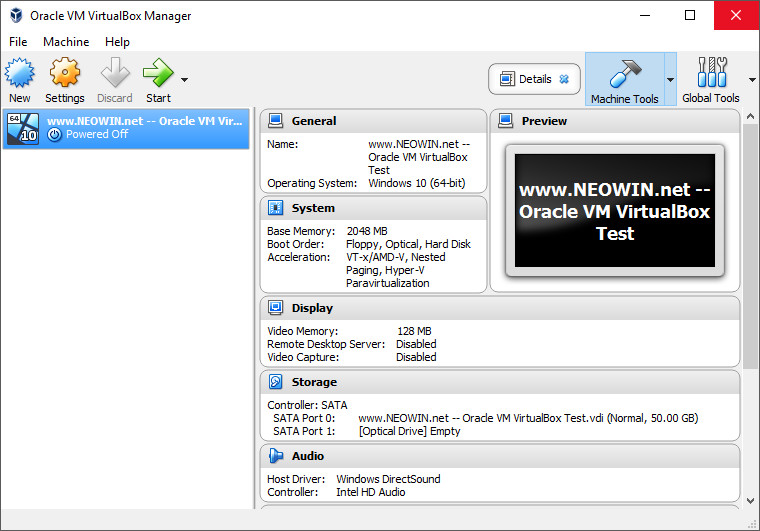Click the Audio section speaker icon
This screenshot has height=531, width=760.
click(x=275, y=456)
